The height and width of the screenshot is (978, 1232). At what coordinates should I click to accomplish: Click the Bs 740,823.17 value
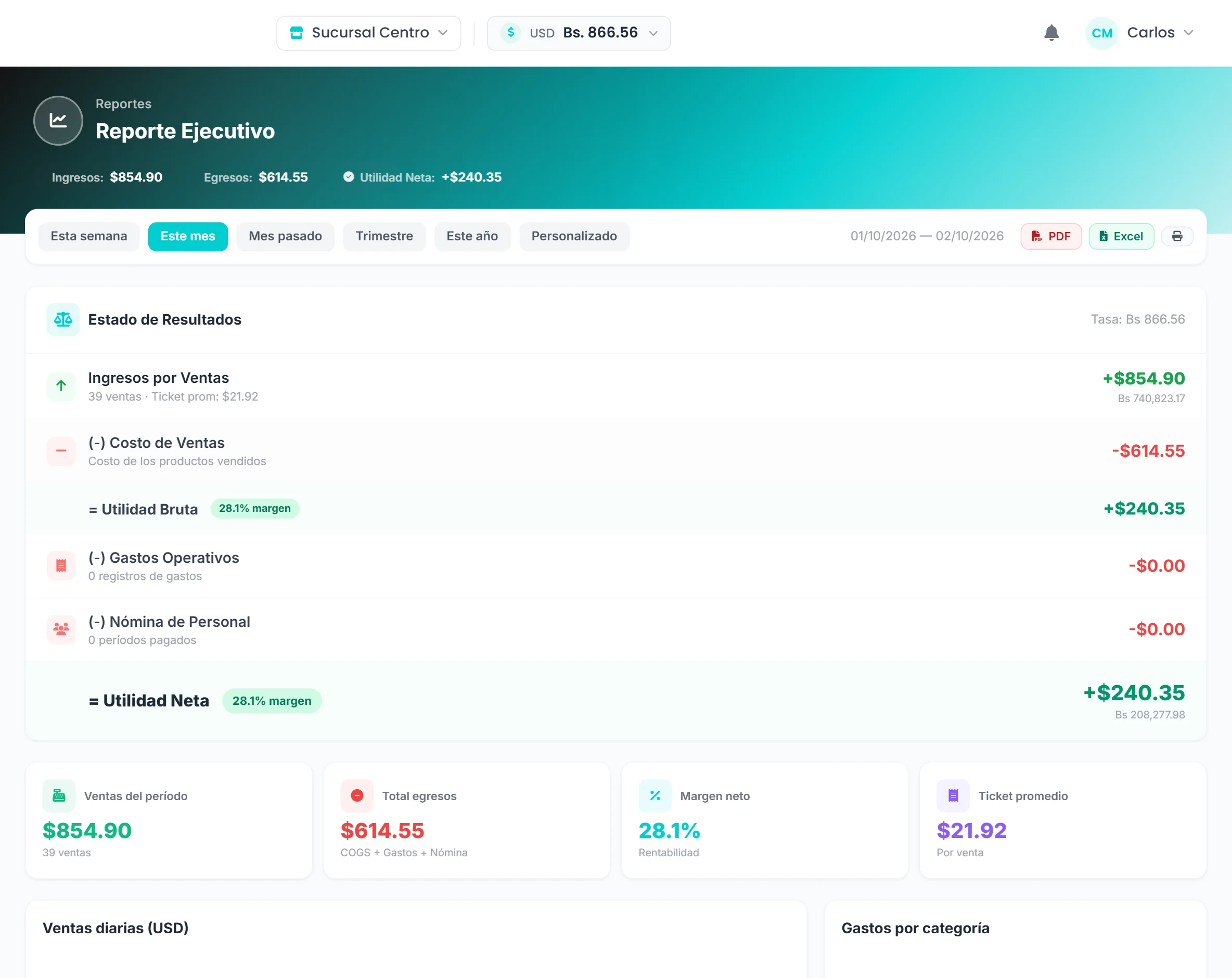pyautogui.click(x=1151, y=398)
